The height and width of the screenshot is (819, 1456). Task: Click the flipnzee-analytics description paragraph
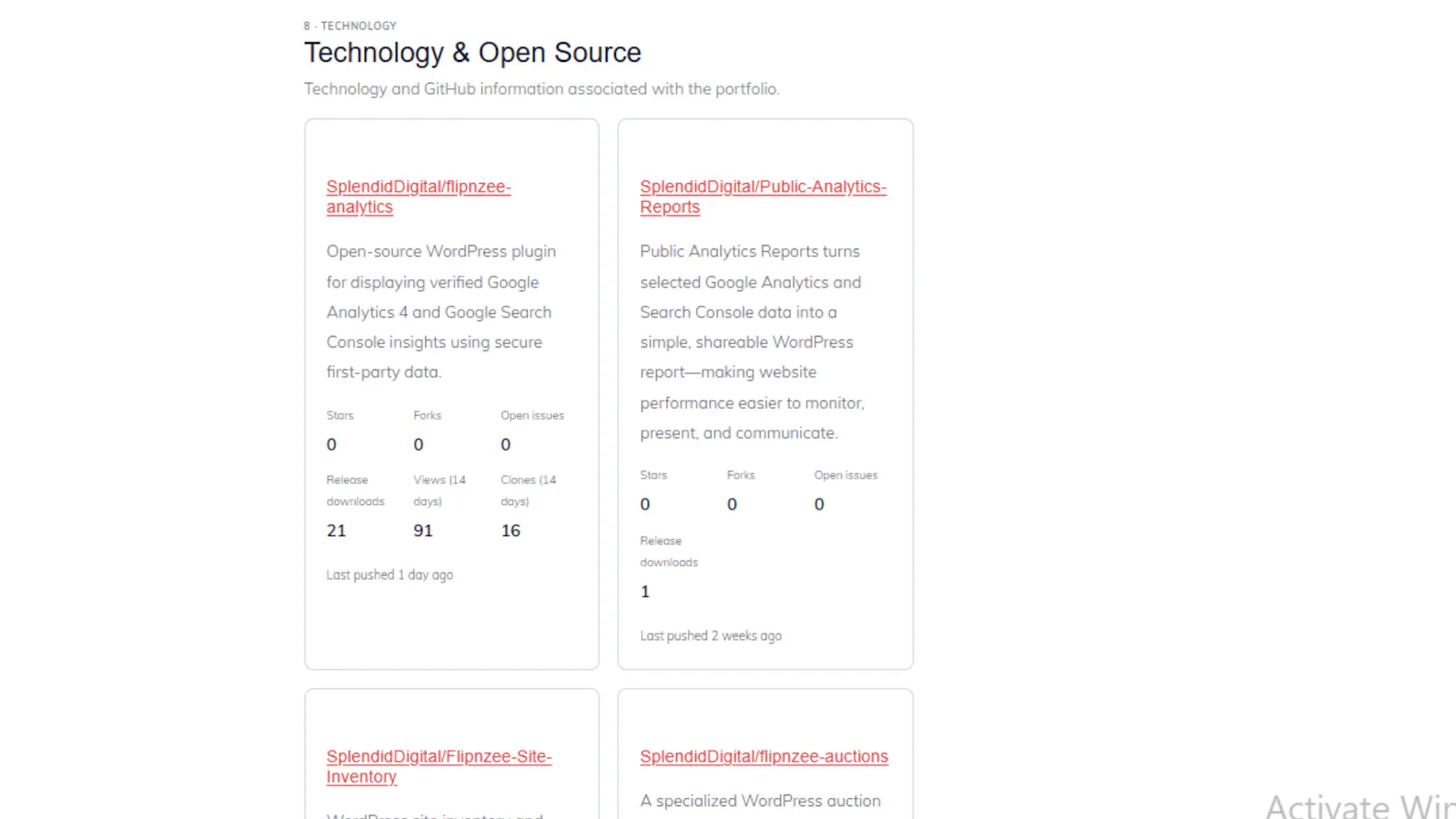click(x=441, y=311)
